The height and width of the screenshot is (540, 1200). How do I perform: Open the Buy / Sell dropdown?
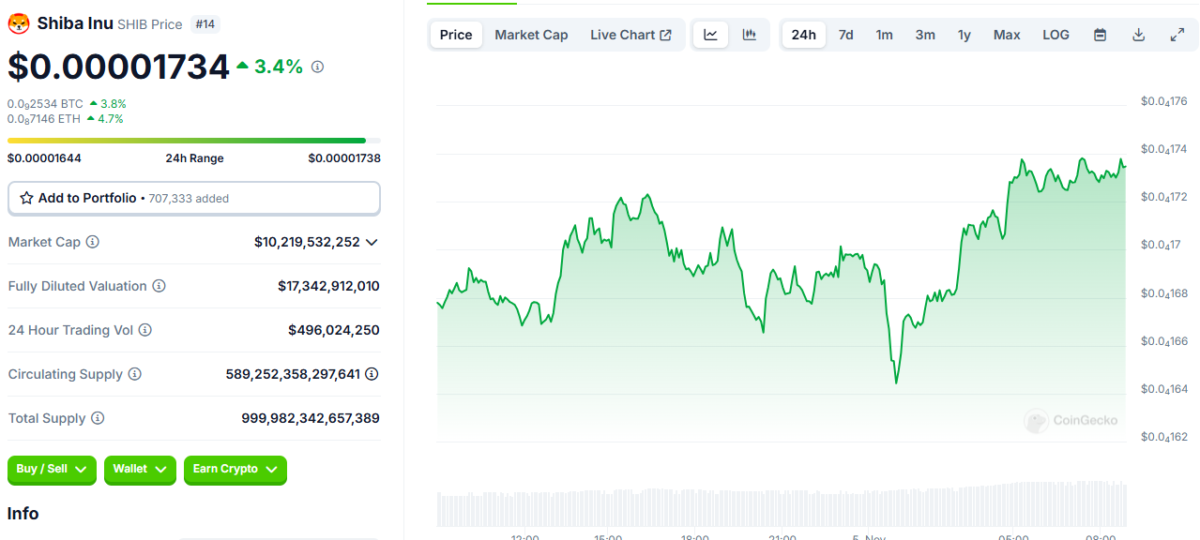pyautogui.click(x=52, y=469)
